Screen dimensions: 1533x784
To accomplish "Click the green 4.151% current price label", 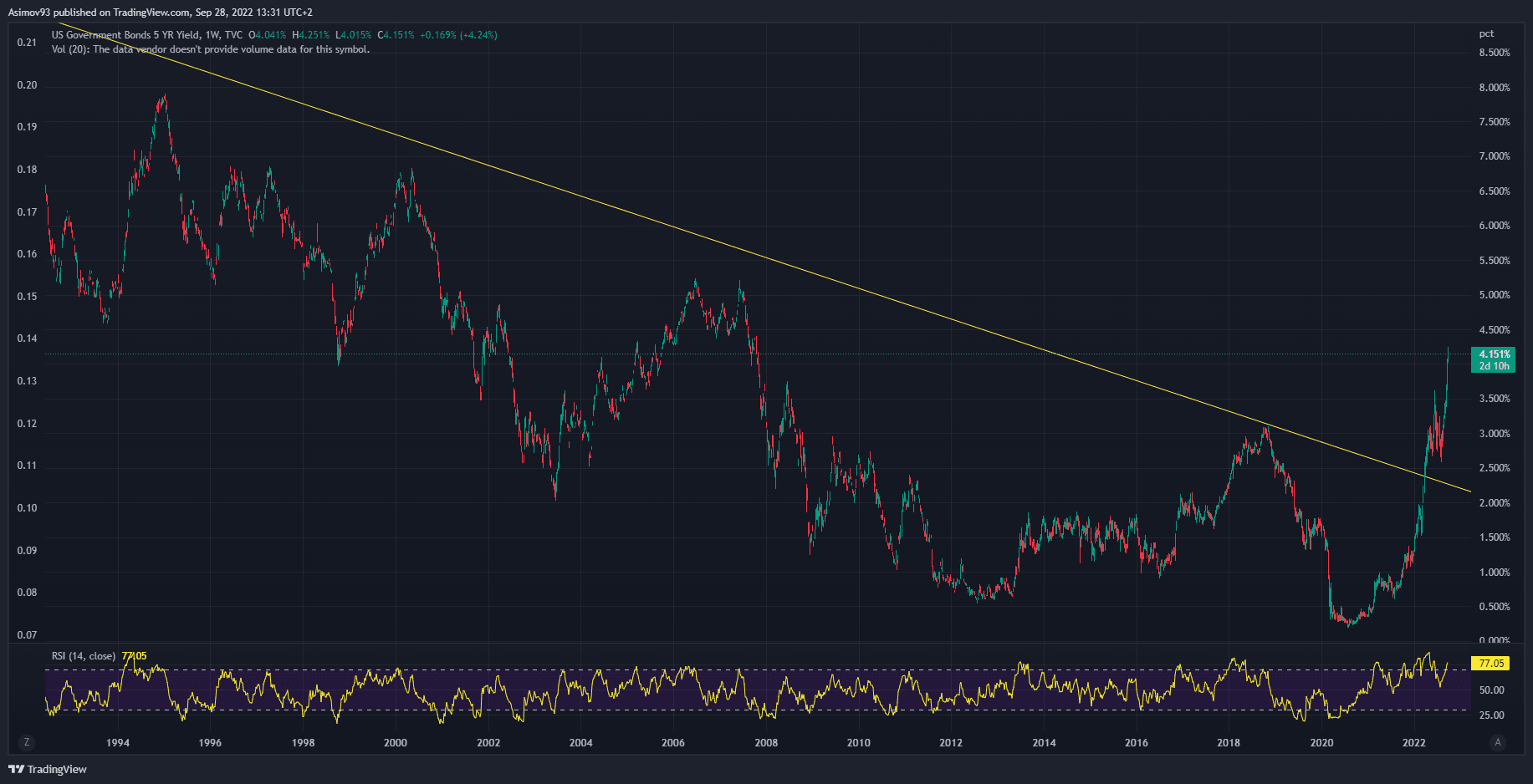I will pos(1494,354).
